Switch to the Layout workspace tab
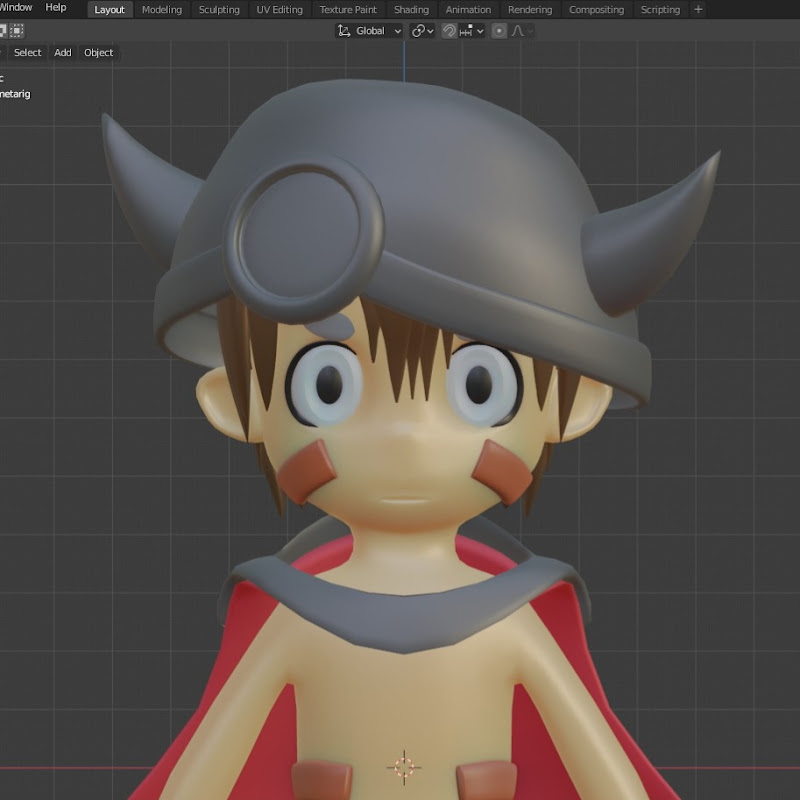 [110, 10]
